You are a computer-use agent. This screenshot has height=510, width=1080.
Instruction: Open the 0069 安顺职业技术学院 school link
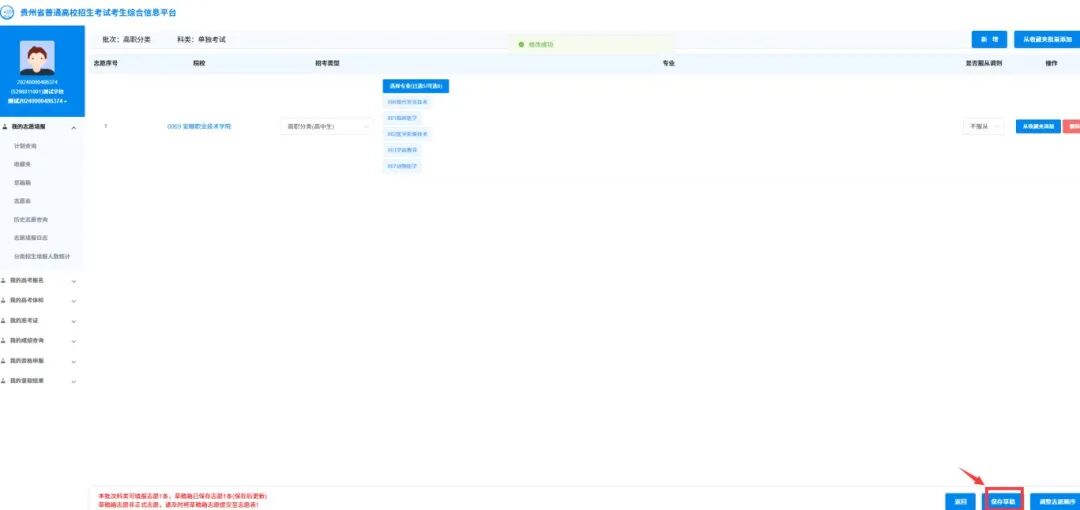[x=198, y=127]
